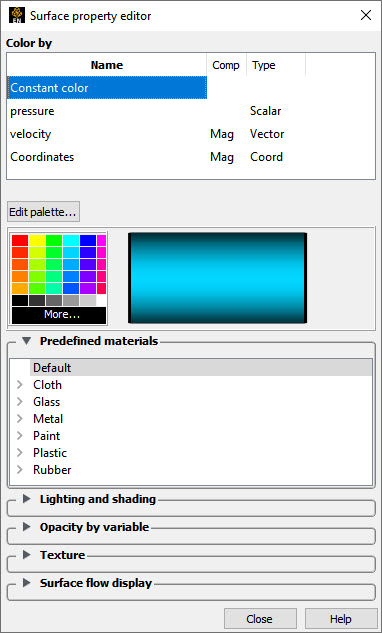Image resolution: width=382 pixels, height=633 pixels.
Task: Click the Mag component cell for velocity
Action: (222, 134)
